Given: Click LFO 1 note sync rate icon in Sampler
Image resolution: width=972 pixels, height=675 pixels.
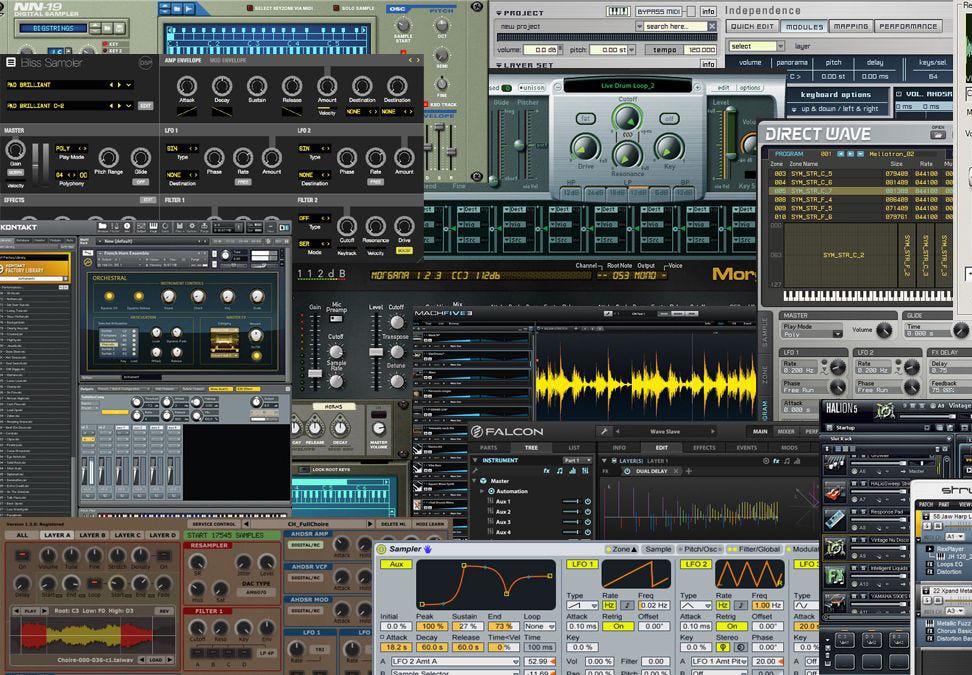Looking at the screenshot, I should pos(627,605).
